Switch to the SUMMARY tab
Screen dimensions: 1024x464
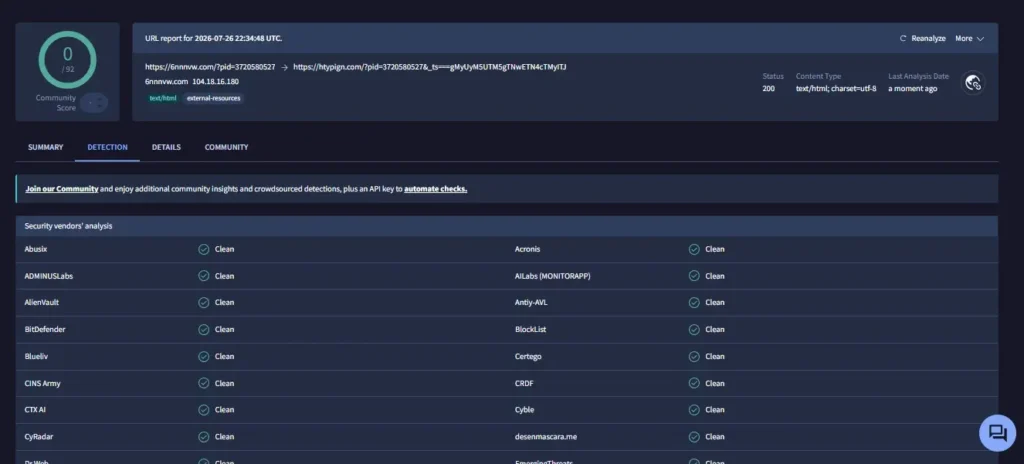(x=46, y=147)
